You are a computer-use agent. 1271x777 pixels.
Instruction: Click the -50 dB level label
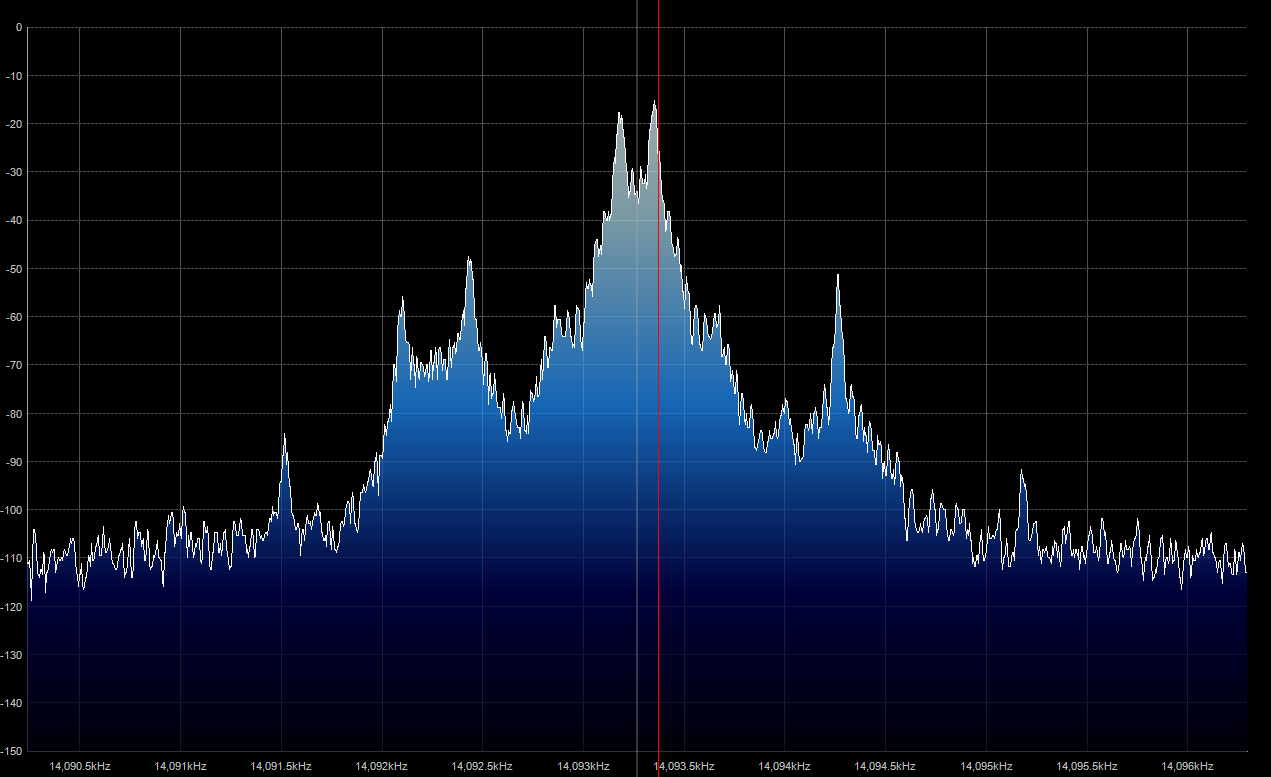click(x=15, y=269)
